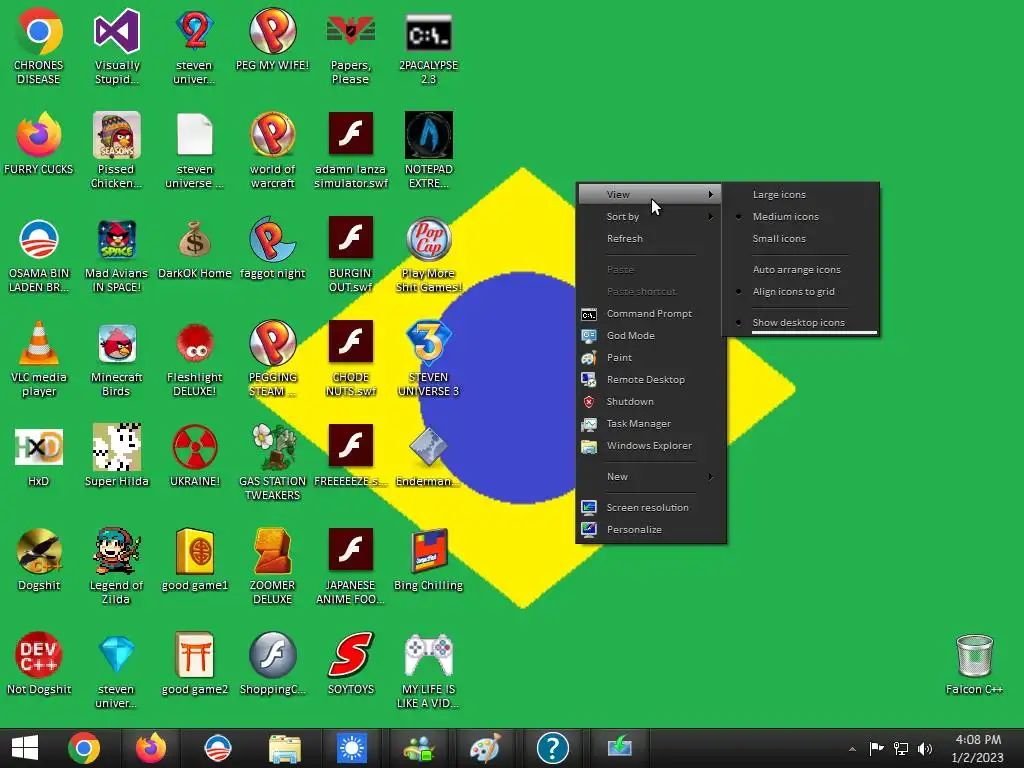Select Large icons view option
Image resolution: width=1024 pixels, height=768 pixels.
801,195
